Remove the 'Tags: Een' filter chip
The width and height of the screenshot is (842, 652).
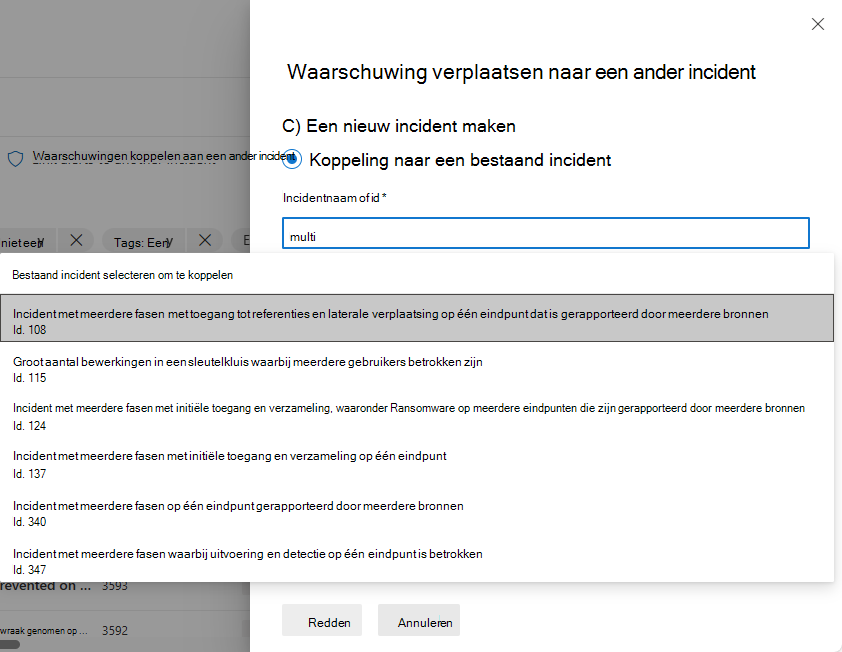(x=205, y=240)
